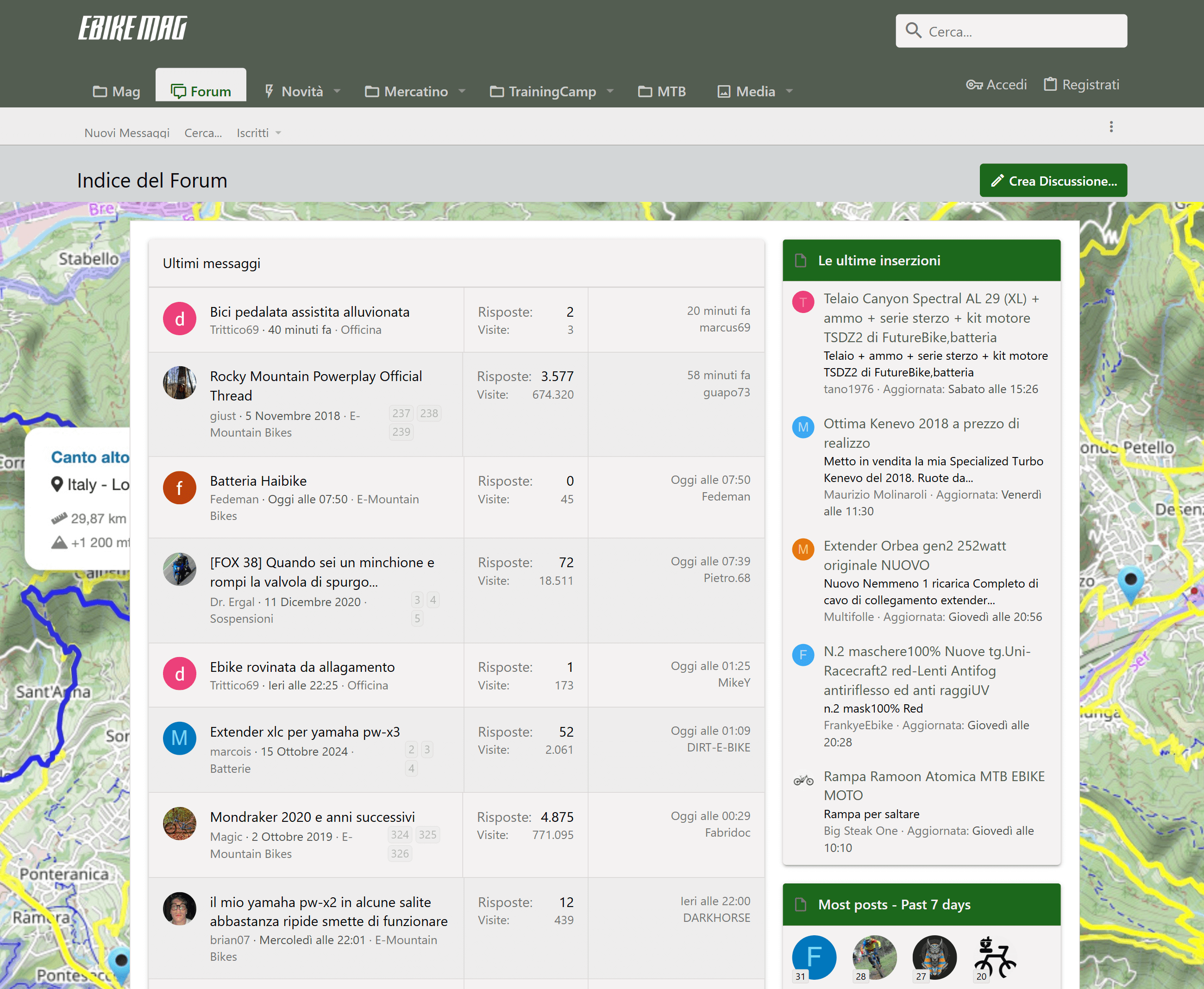Click the search magnifier icon
This screenshot has width=1204, height=989.
point(913,31)
